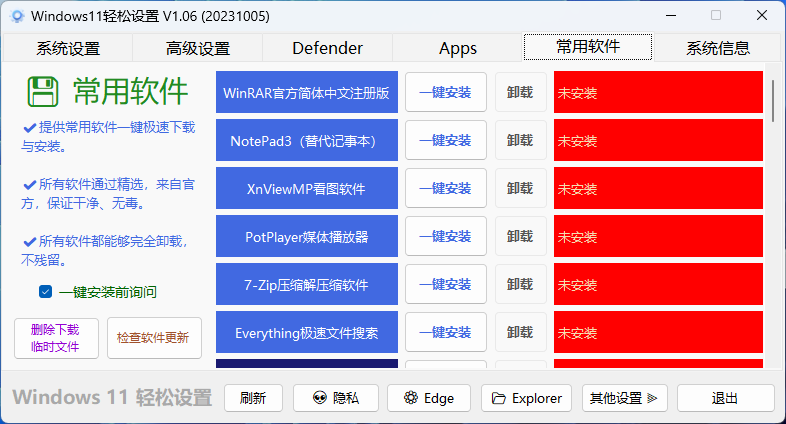Expand 其他设置 menu button
The width and height of the screenshot is (786, 424).
click(x=625, y=398)
